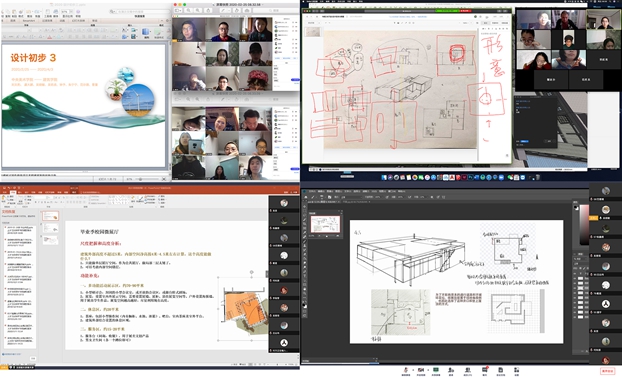Toggle the camera video icon in meeting bar

pyautogui.click(x=420, y=370)
